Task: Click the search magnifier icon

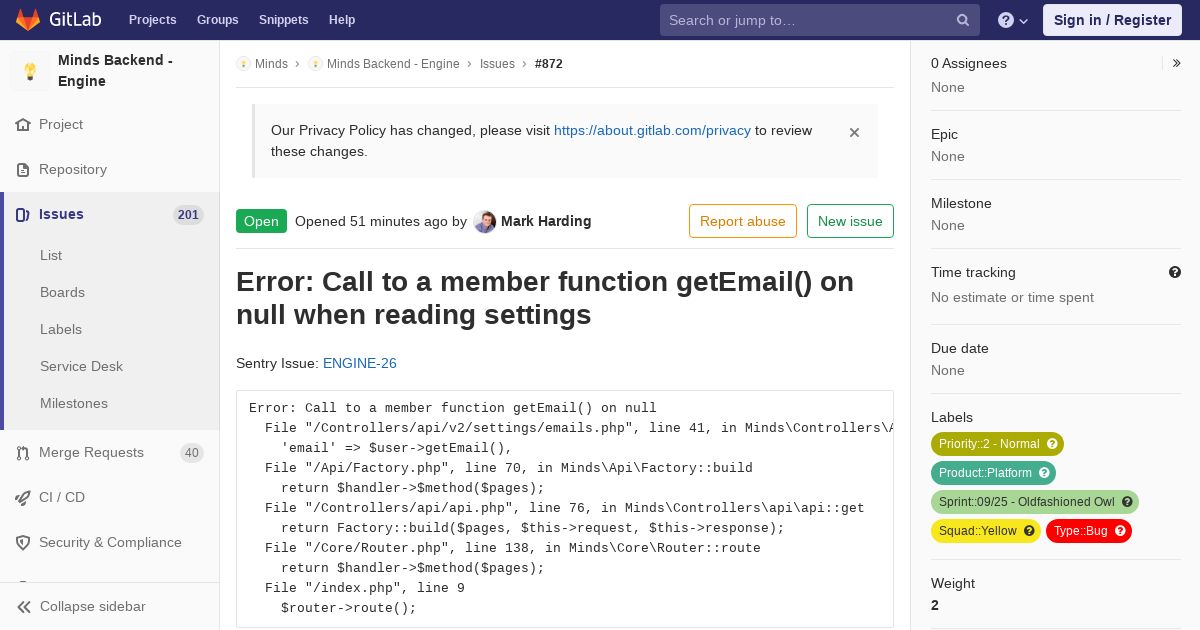Action: [963, 20]
